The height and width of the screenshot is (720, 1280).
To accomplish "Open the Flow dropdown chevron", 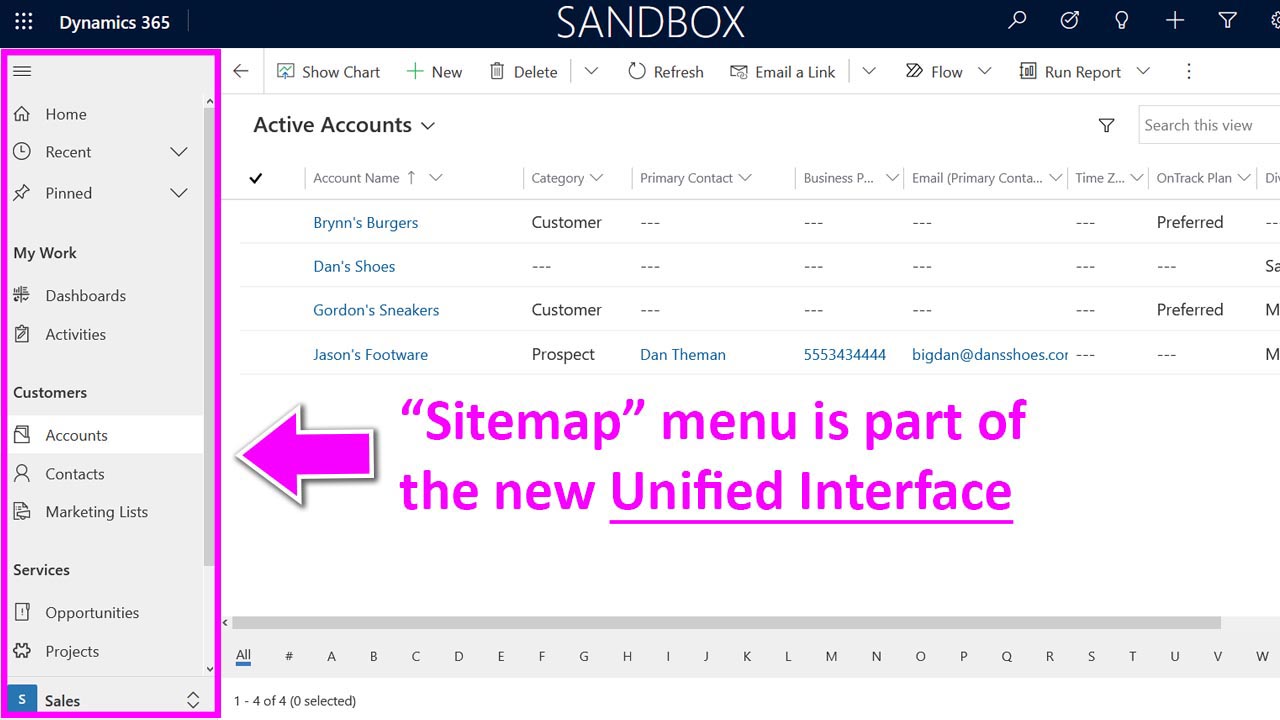I will (984, 71).
